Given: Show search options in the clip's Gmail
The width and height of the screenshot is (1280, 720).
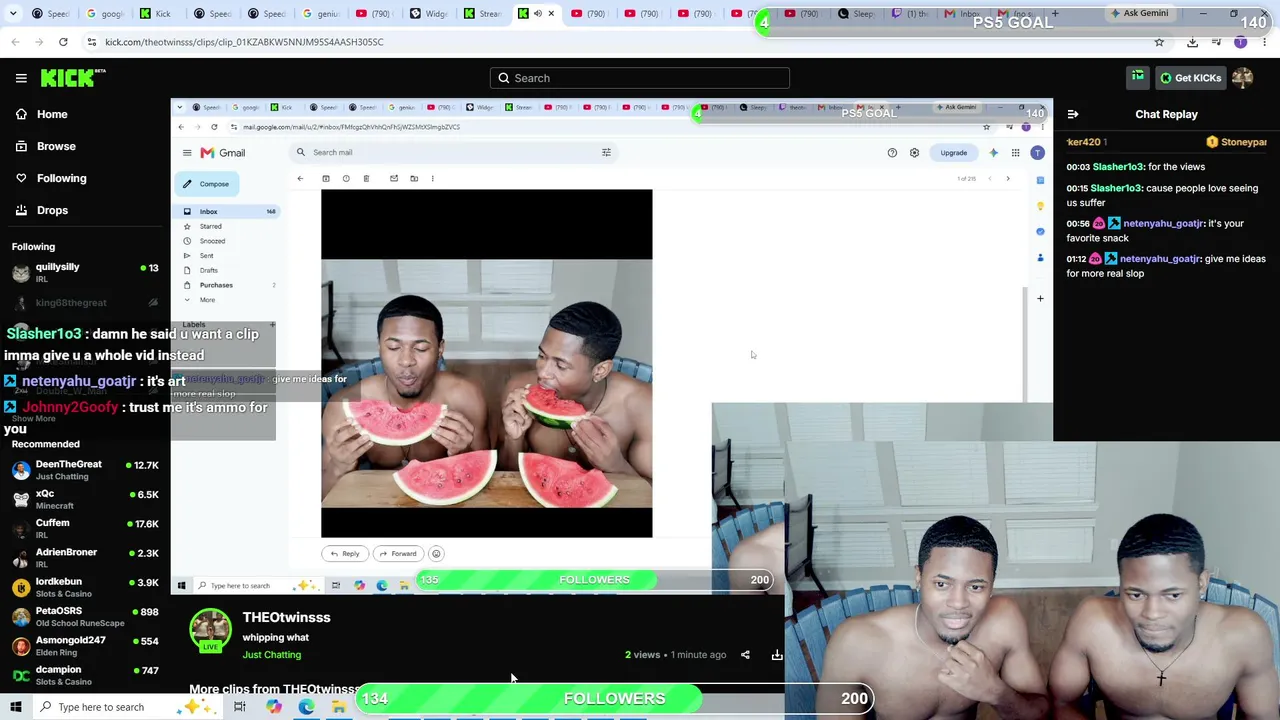Looking at the screenshot, I should (606, 152).
